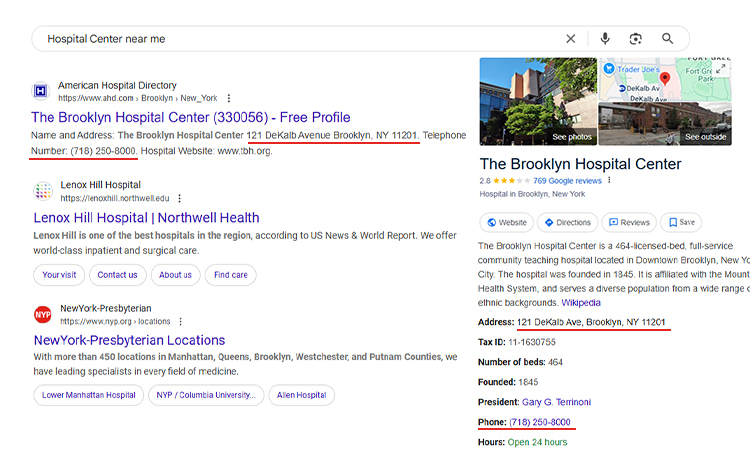
Task: Open options for American Hospital Directory result
Action: [229, 98]
